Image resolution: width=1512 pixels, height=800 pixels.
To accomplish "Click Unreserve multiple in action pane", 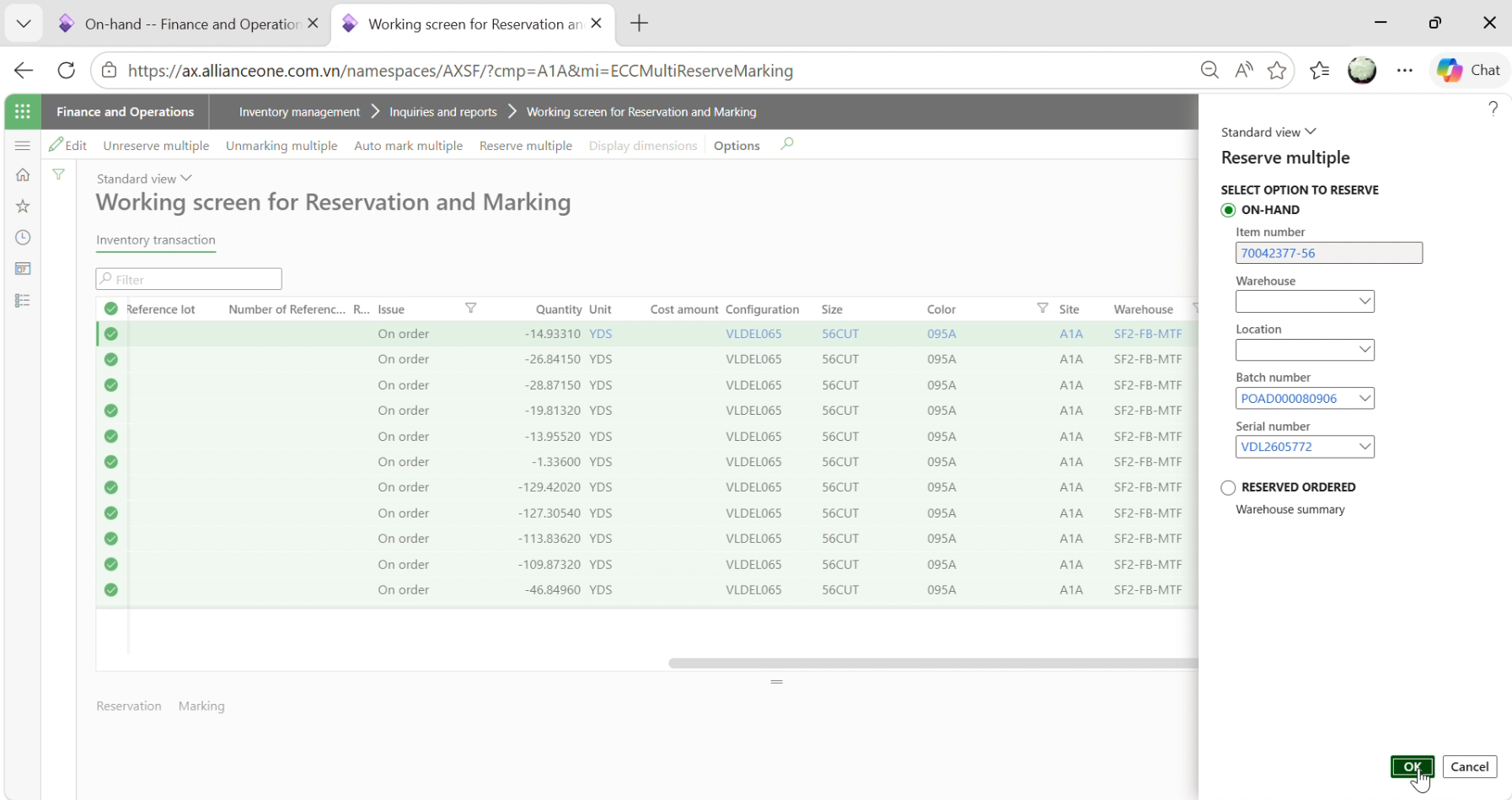I will (156, 145).
